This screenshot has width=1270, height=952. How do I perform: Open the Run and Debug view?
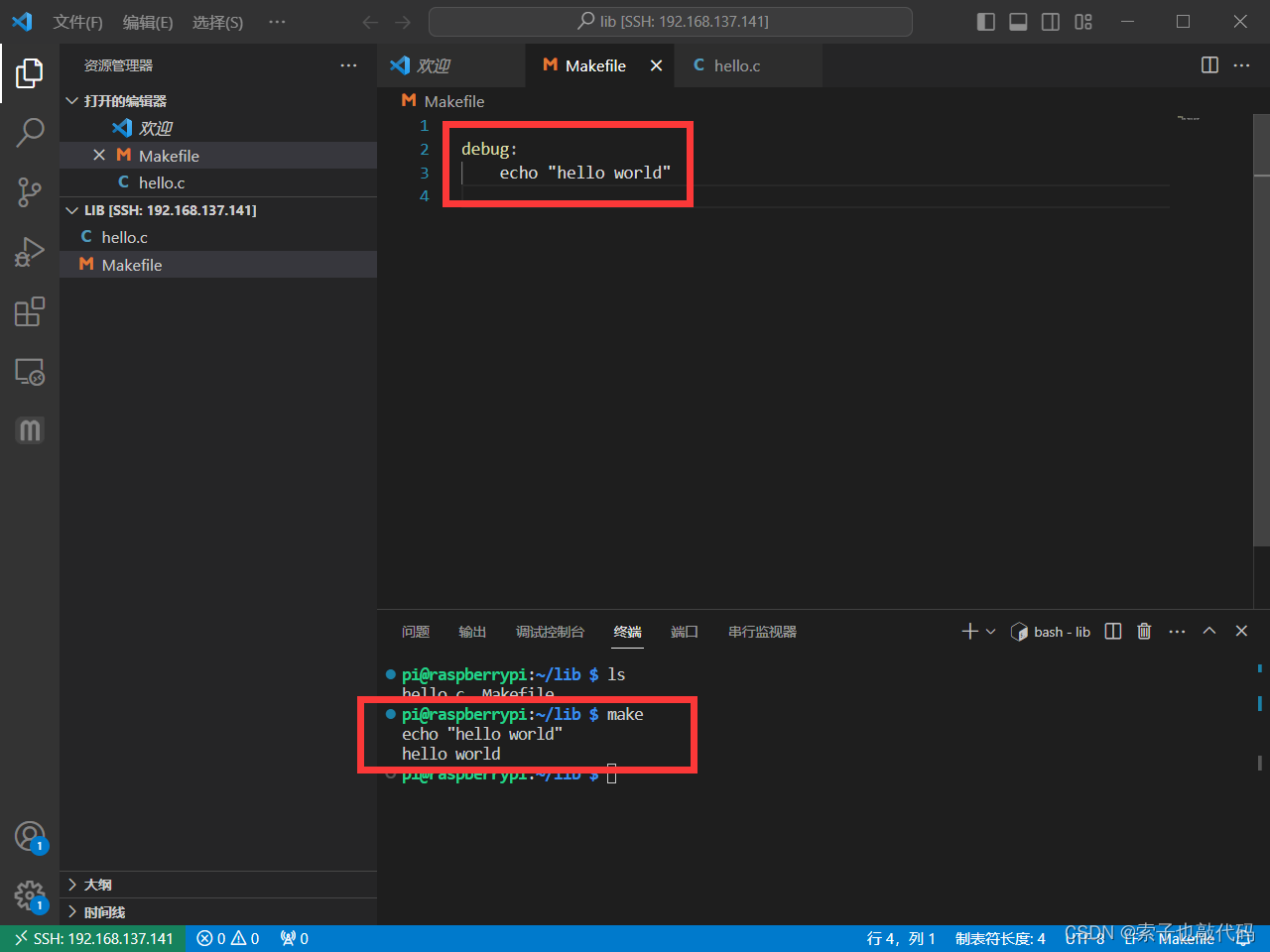click(x=30, y=252)
